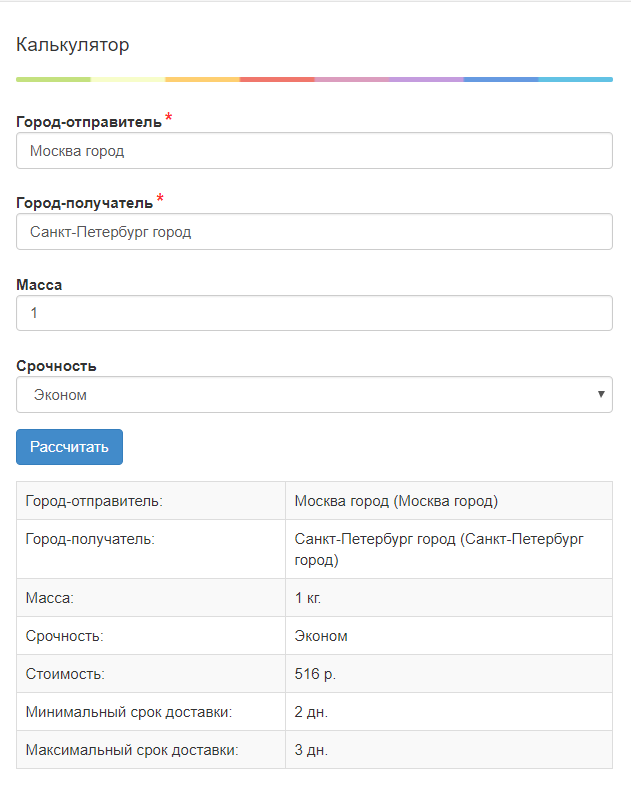The image size is (631, 789).
Task: Select the 'Москва город (Москва город)' cell
Action: point(449,501)
